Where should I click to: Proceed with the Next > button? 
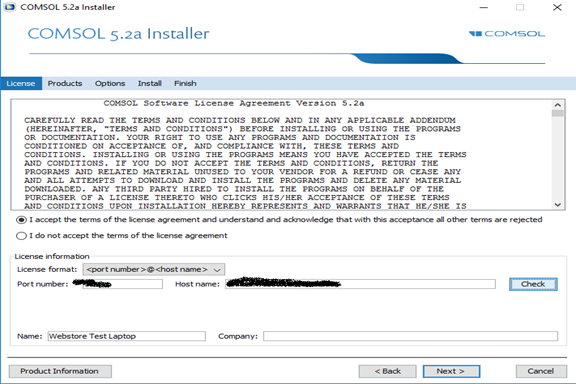click(451, 371)
